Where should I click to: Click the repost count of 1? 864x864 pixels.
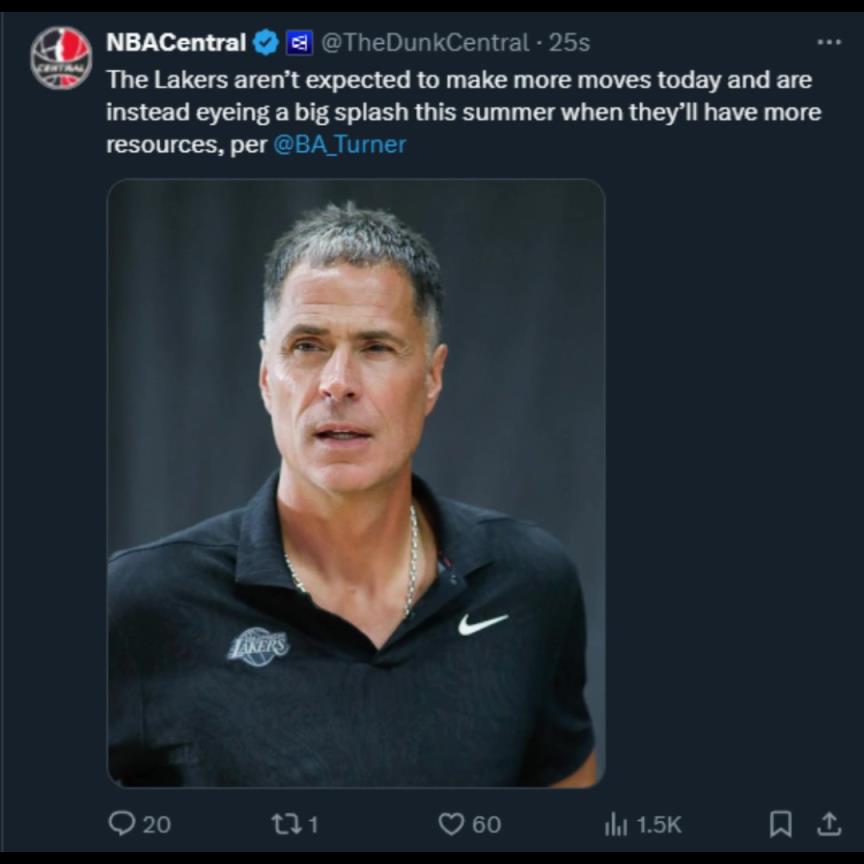coord(312,824)
